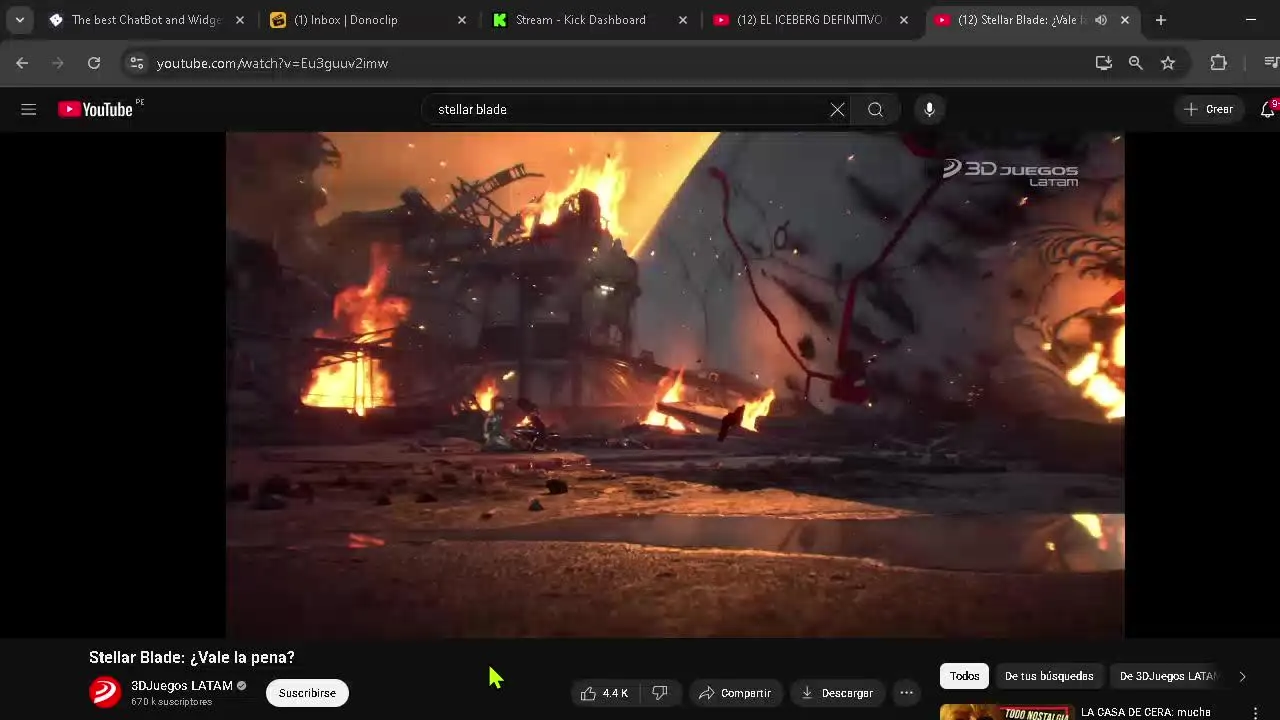The image size is (1280, 720).
Task: Close The best ChatBot tab
Action: tap(240, 20)
